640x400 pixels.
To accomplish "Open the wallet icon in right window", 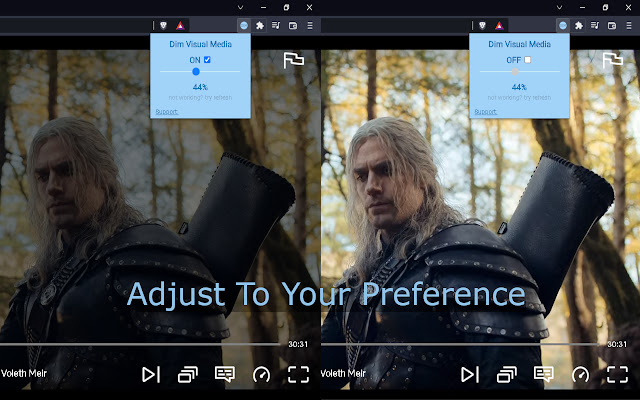I will pyautogui.click(x=612, y=26).
